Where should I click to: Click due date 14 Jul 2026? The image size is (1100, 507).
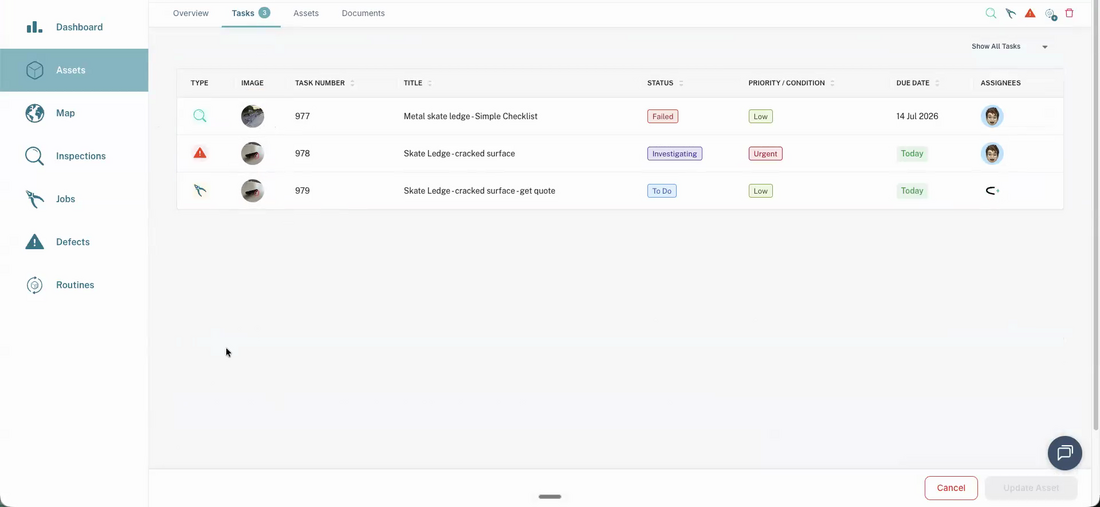click(x=917, y=116)
